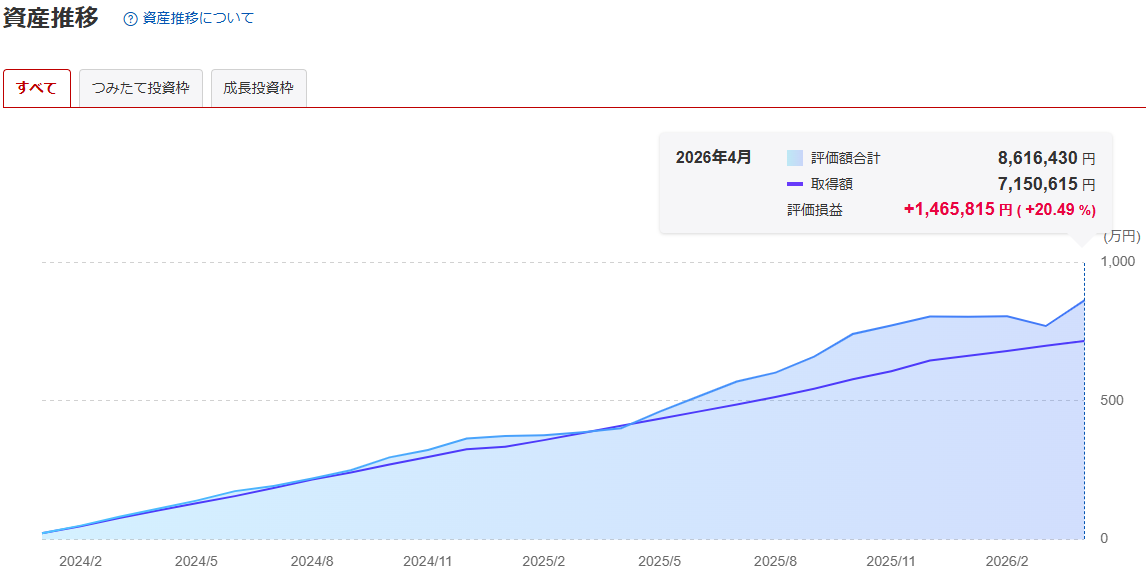The height and width of the screenshot is (577, 1146).
Task: Click the light blue 評価額合計 legend swatch
Action: (795, 158)
